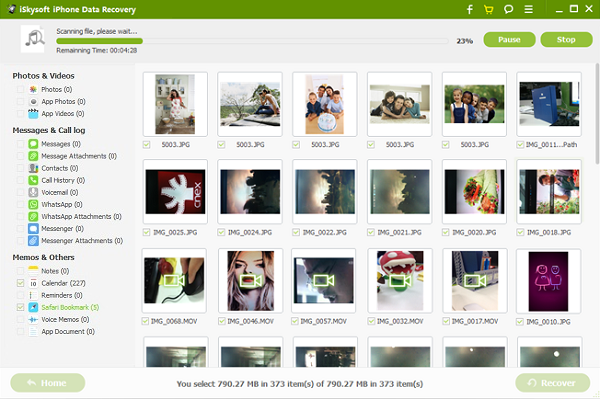Image resolution: width=600 pixels, height=399 pixels.
Task: Select the Calendar (227) category label
Action: point(63,283)
